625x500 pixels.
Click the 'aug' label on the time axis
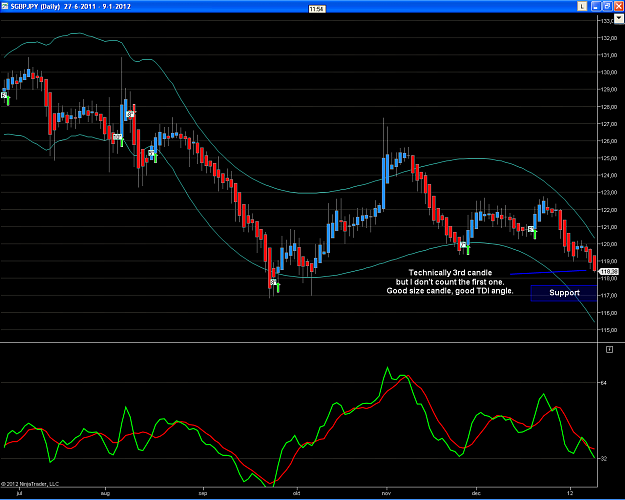105,493
